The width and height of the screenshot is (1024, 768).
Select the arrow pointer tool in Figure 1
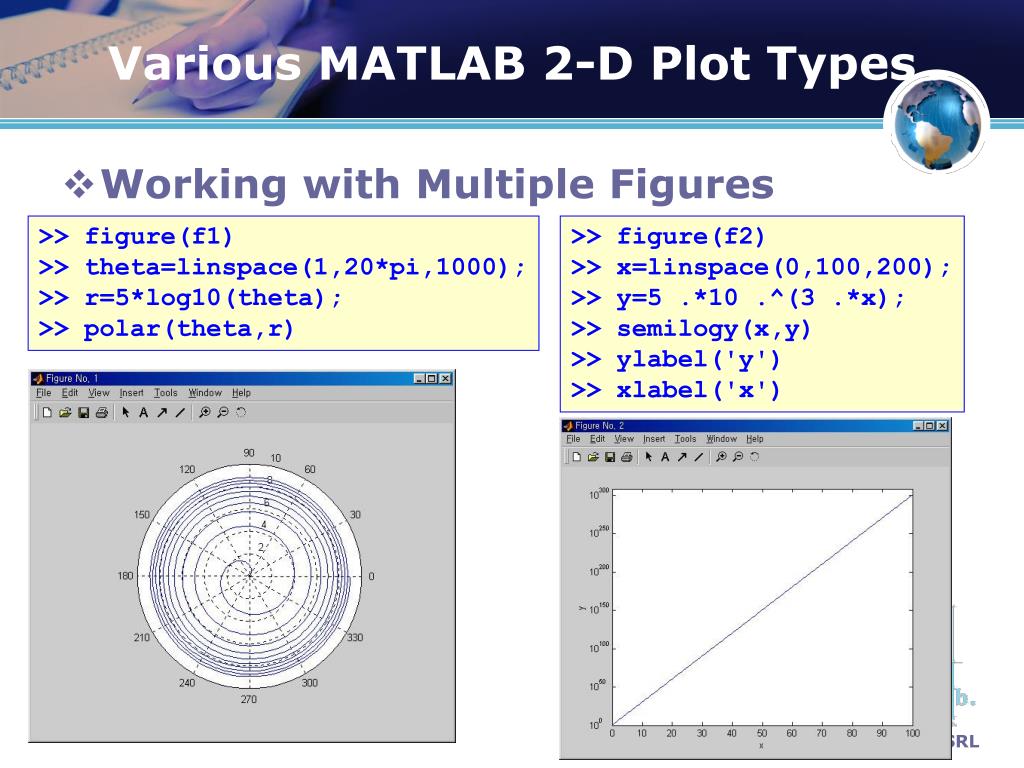coord(125,412)
